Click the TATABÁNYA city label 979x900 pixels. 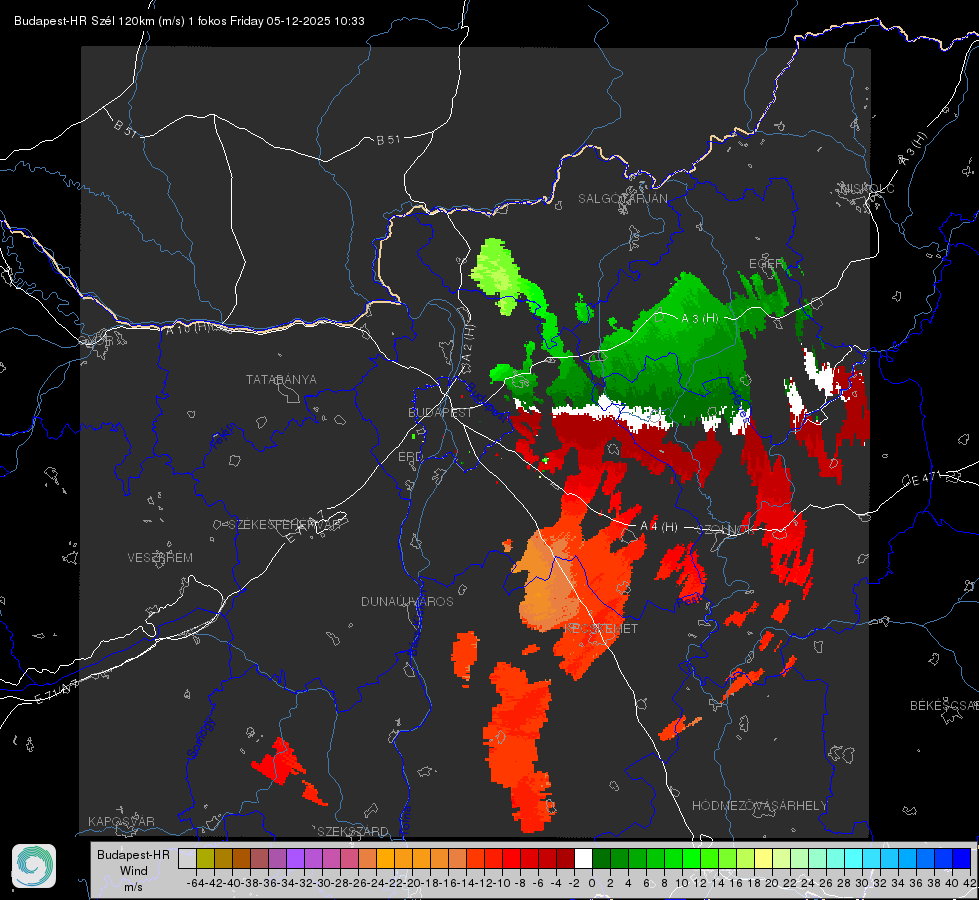point(281,380)
